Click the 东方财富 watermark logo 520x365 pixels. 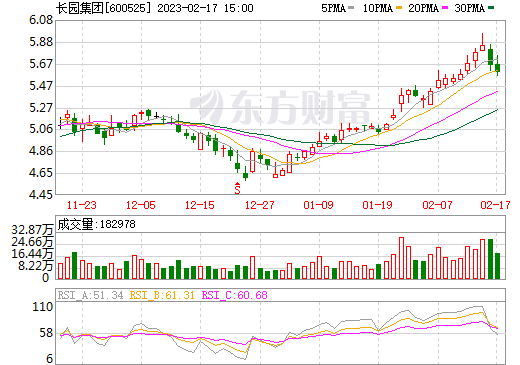click(281, 108)
